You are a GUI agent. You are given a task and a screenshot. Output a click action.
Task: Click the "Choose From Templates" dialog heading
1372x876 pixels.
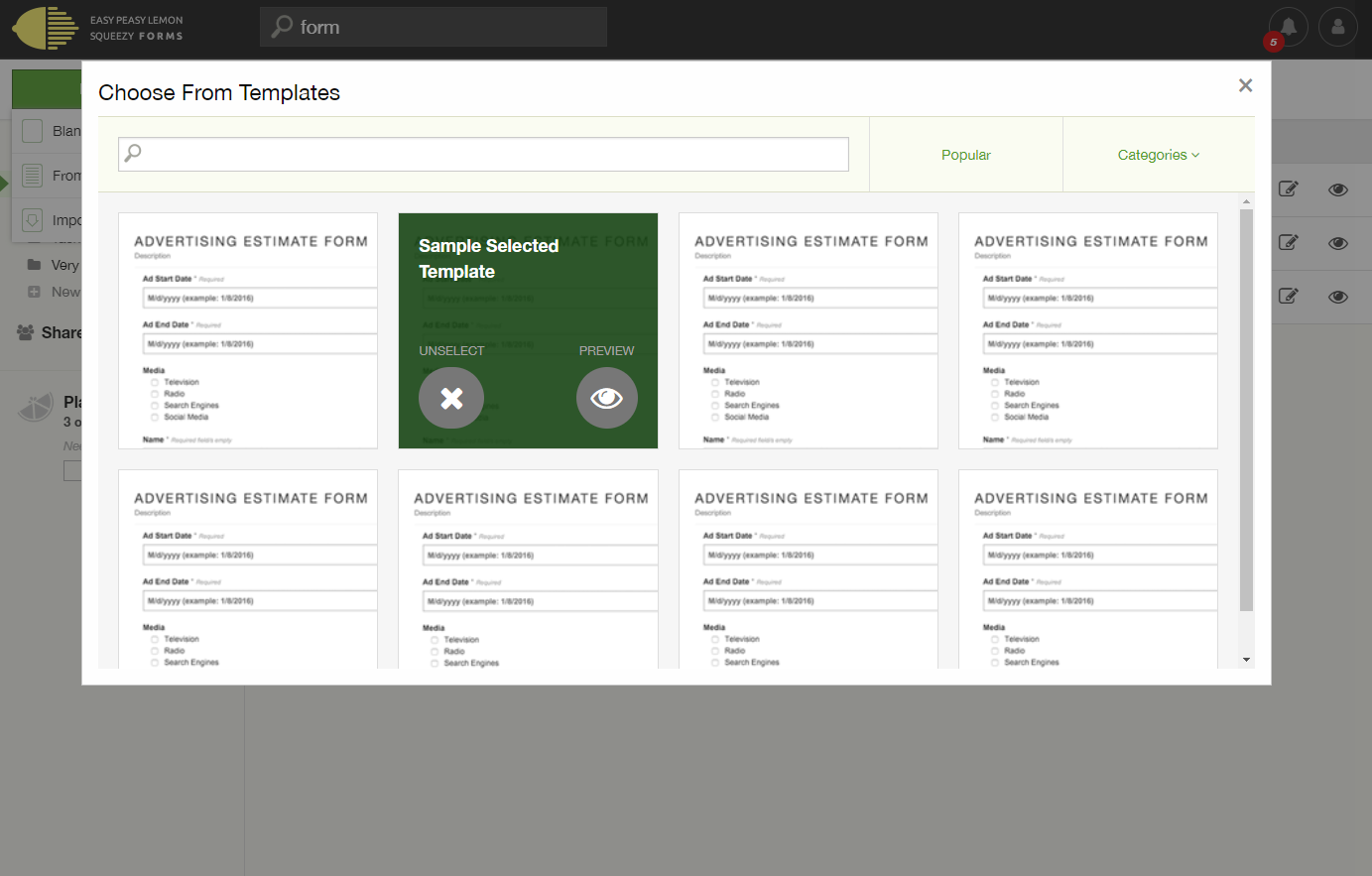click(x=219, y=92)
